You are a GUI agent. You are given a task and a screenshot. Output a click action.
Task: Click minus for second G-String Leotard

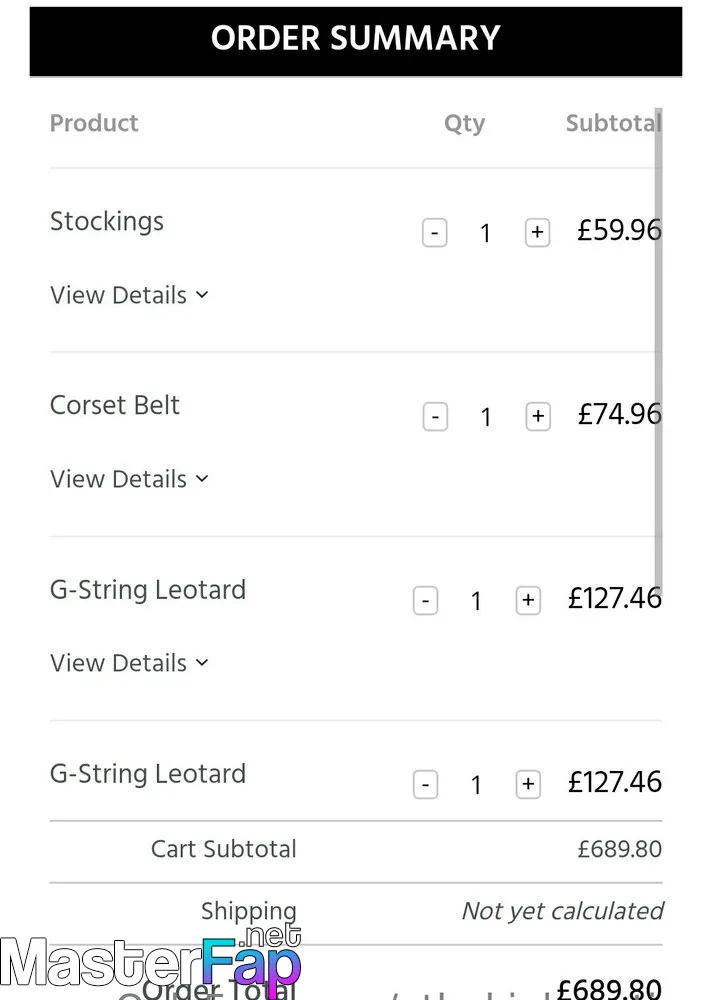[x=426, y=784]
